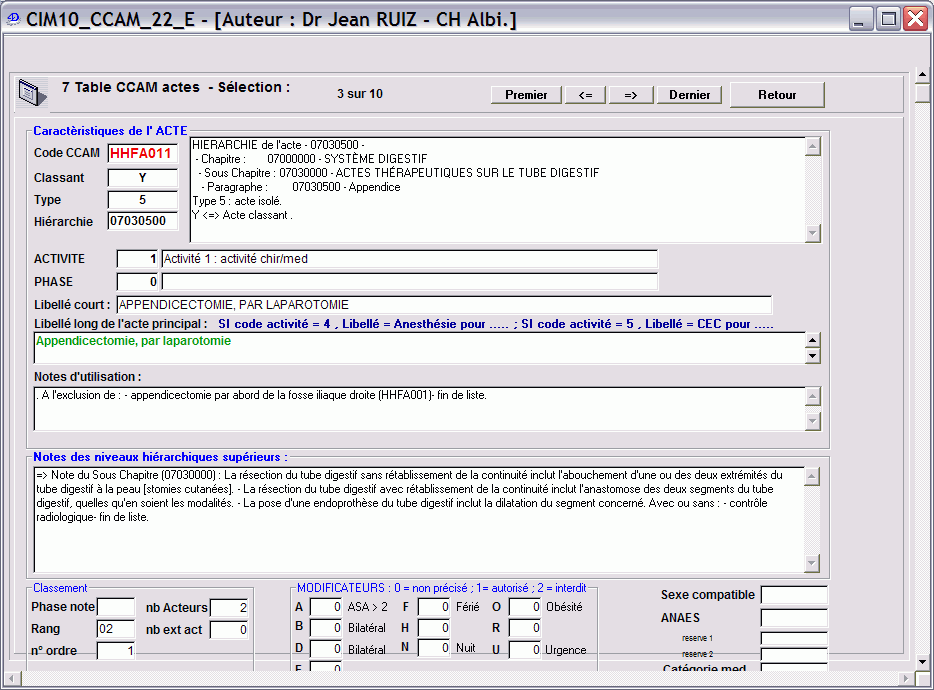Click modifier H field

pos(434,627)
